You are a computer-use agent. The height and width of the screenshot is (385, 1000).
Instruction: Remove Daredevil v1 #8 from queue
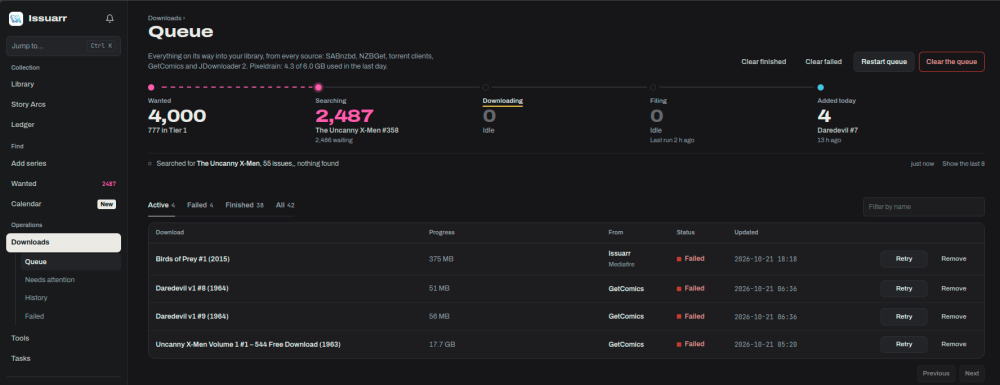tap(953, 288)
